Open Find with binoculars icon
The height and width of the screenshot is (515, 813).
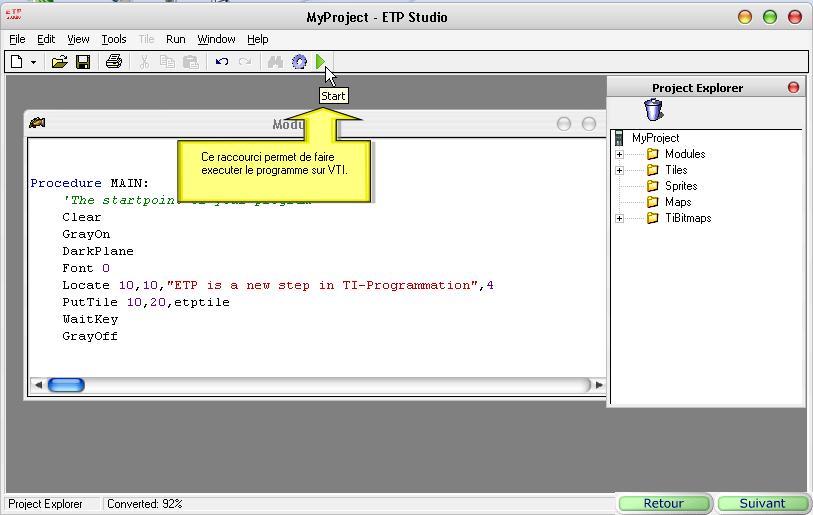[275, 62]
